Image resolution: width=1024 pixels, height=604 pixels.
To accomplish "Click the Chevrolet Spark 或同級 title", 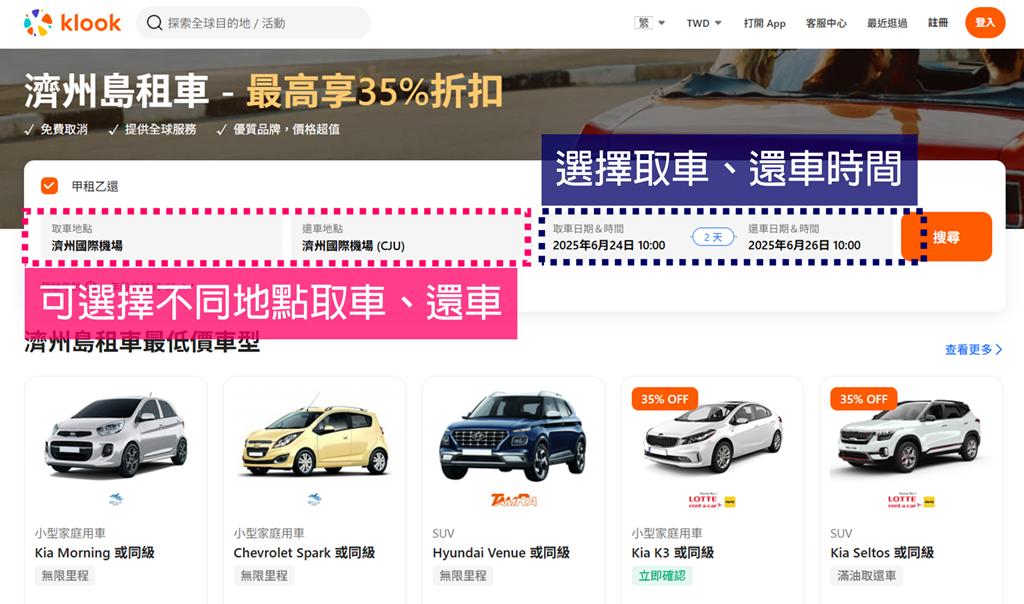I will click(x=304, y=552).
